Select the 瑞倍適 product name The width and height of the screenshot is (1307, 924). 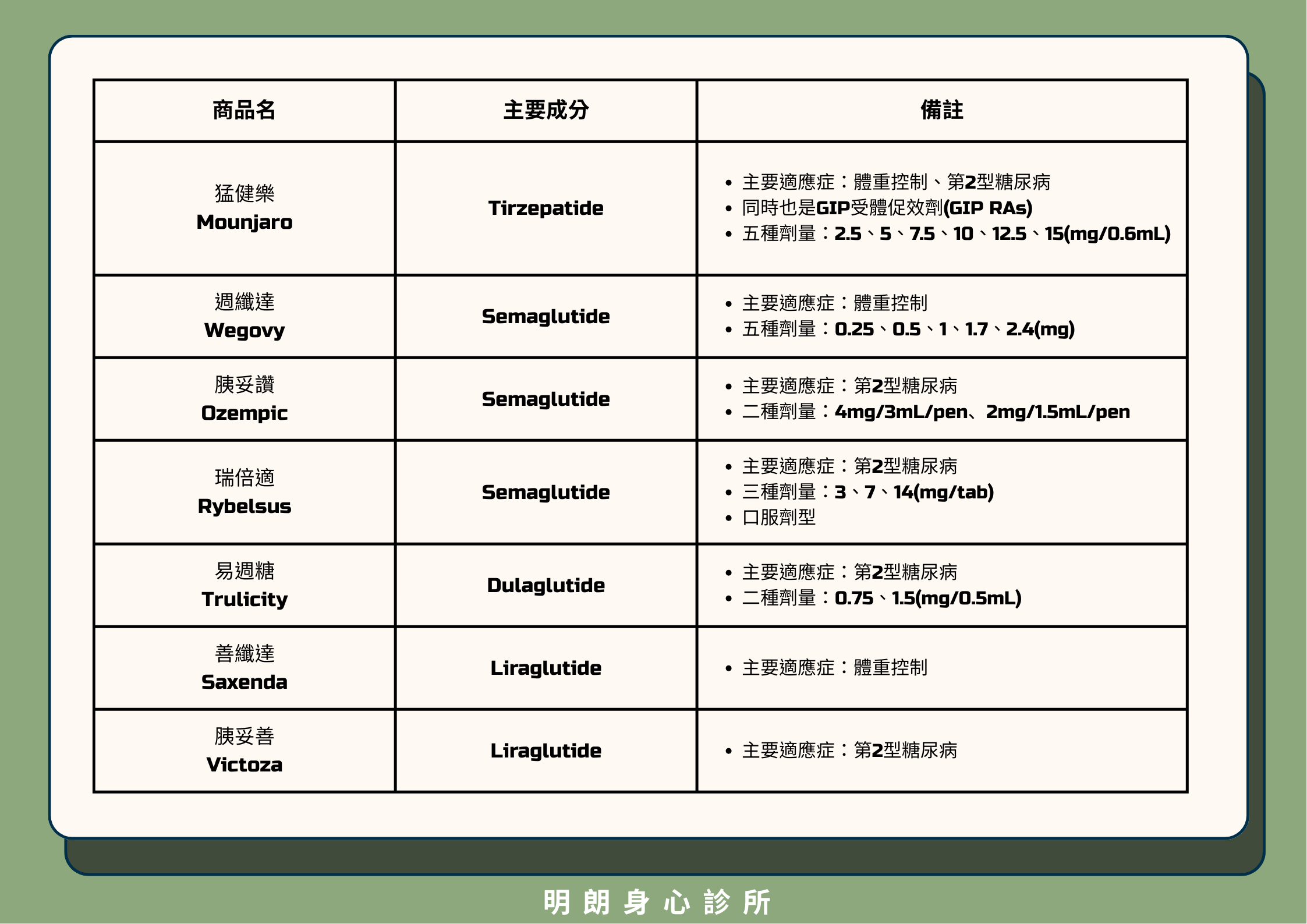coord(245,477)
